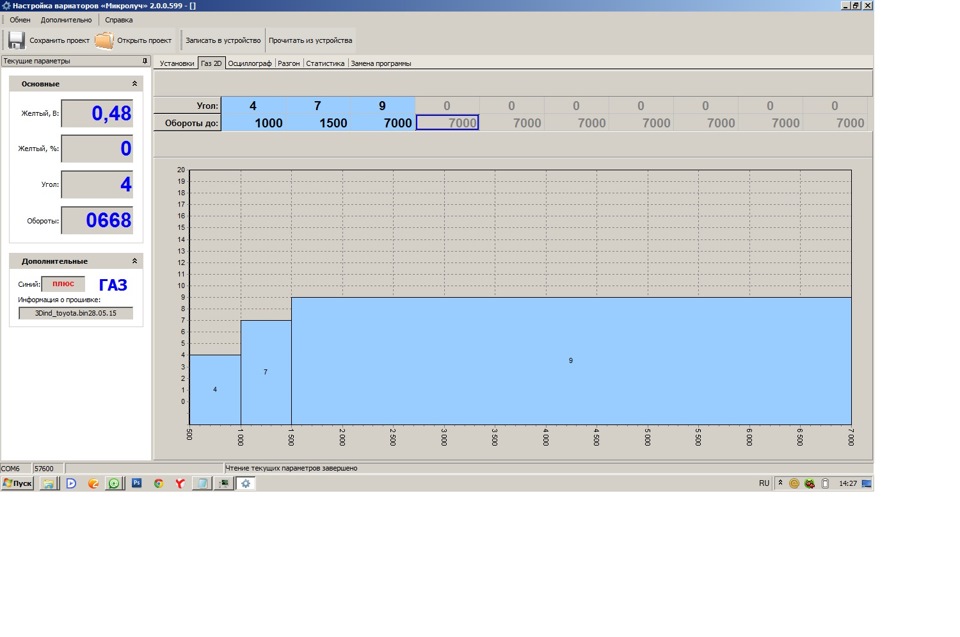
Task: Click the large chart bar labeled 9
Action: pyautogui.click(x=571, y=361)
